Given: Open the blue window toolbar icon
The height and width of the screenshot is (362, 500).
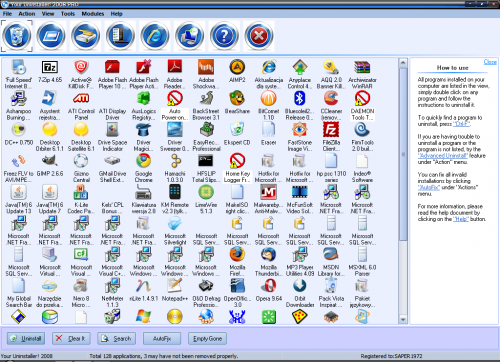Looking at the screenshot, I should (x=51, y=36).
